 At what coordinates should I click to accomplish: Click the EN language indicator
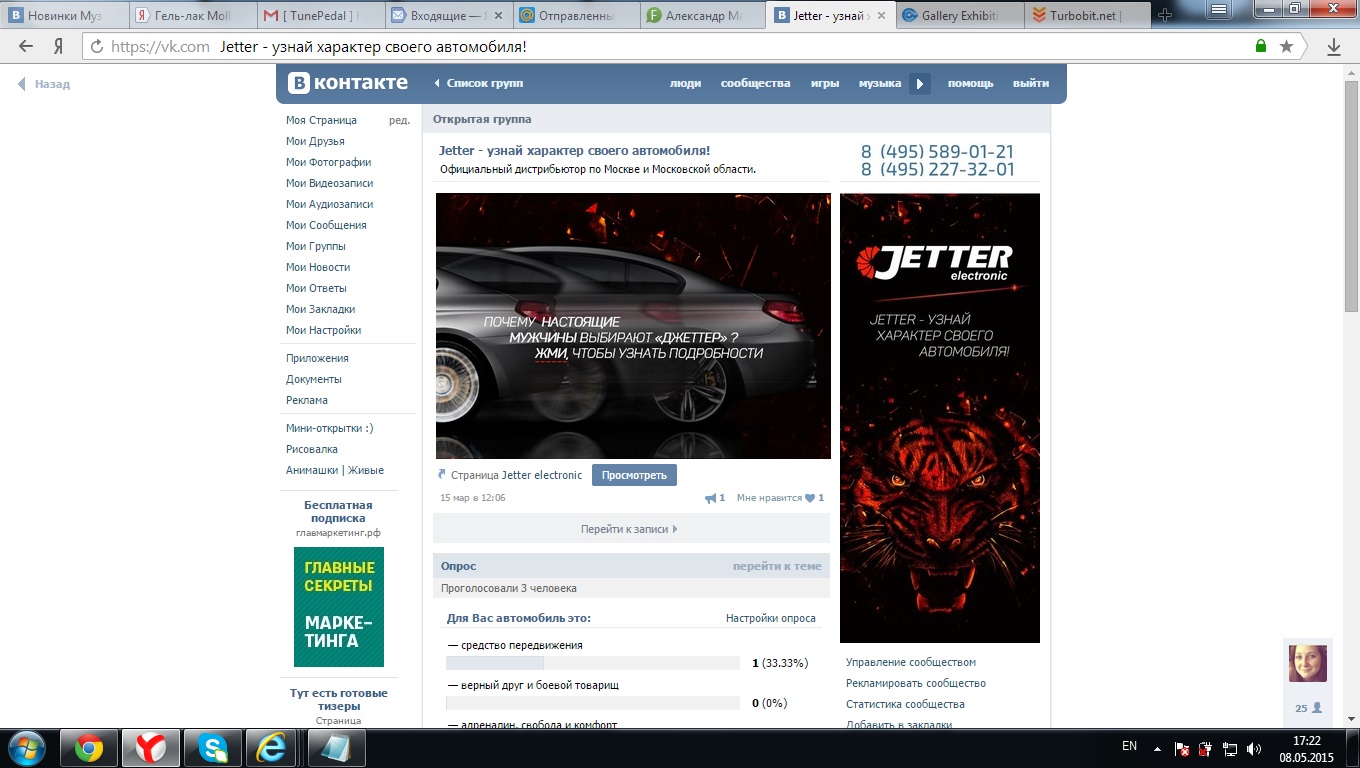pos(1129,746)
